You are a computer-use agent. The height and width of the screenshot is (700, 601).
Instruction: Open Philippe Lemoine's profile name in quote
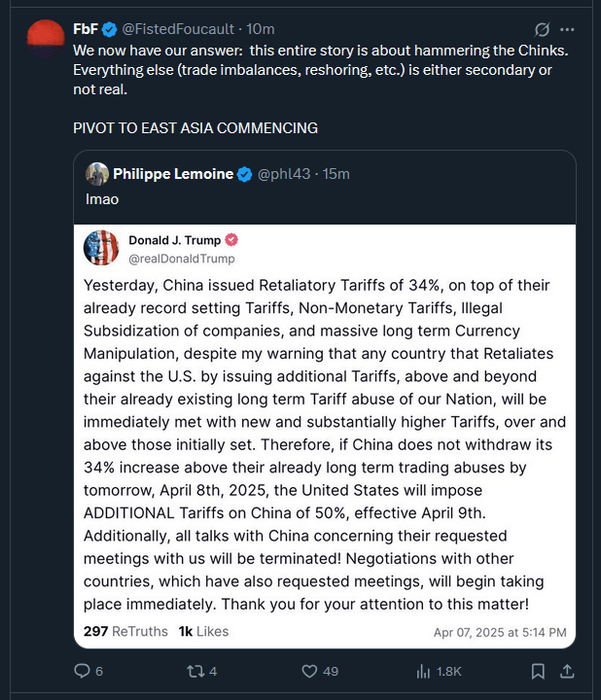tap(173, 174)
